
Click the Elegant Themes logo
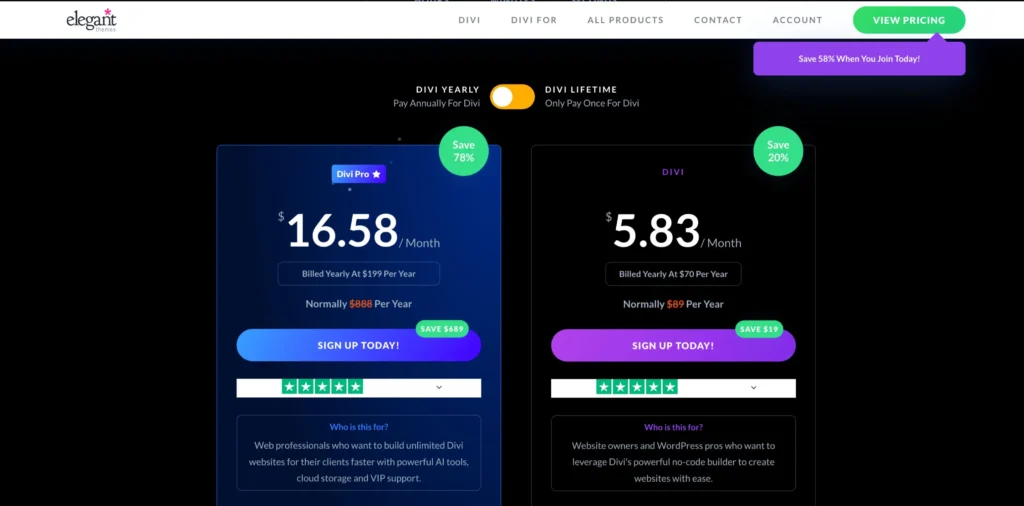point(91,20)
